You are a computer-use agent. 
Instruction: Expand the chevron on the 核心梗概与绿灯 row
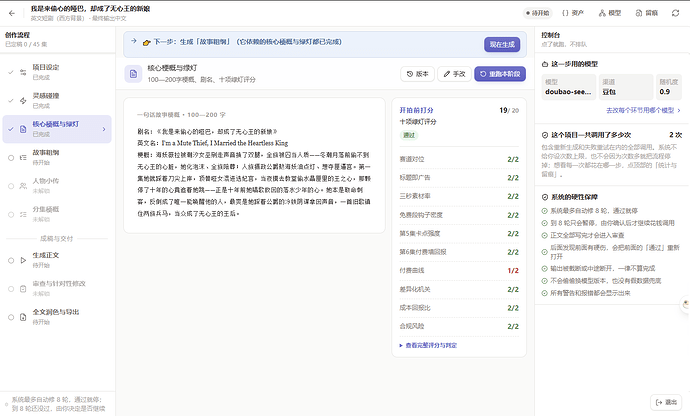[x=104, y=129]
